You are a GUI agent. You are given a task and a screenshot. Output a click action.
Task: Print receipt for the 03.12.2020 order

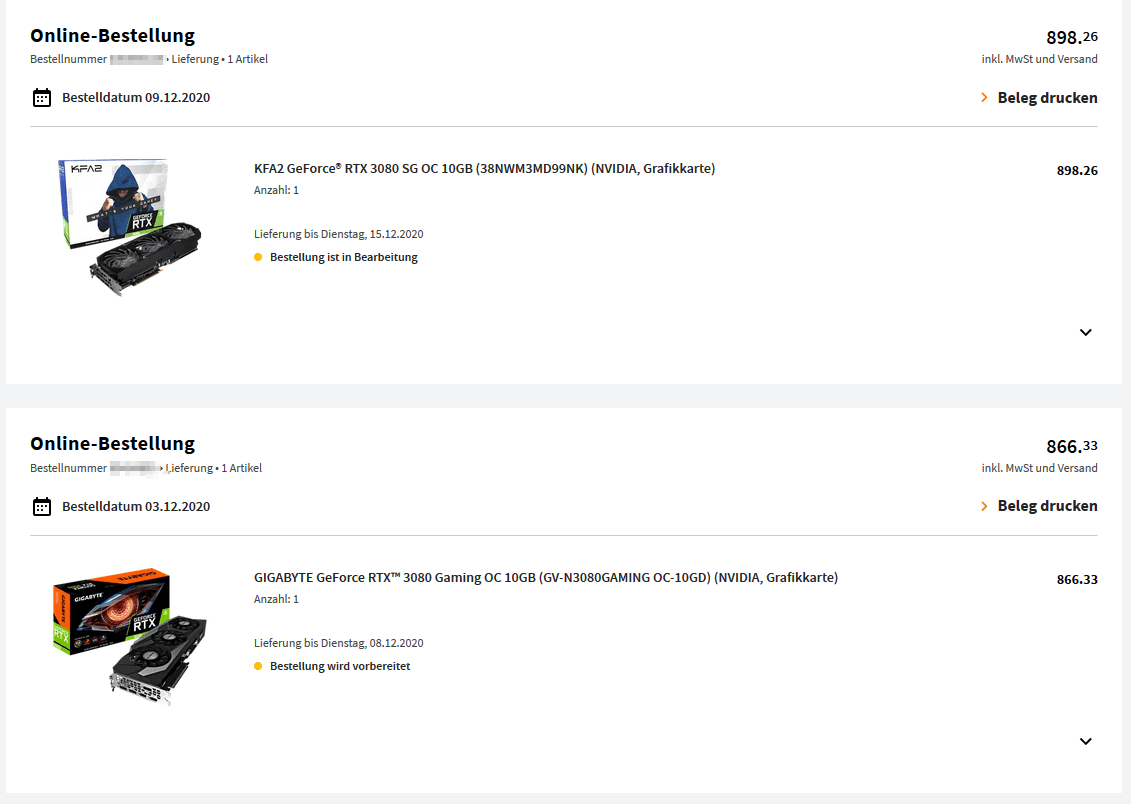1047,506
